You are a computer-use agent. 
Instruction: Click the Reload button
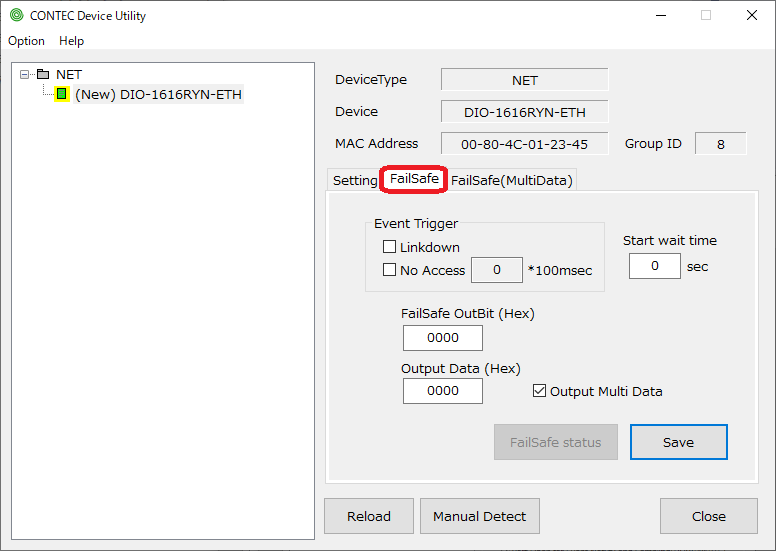click(369, 516)
